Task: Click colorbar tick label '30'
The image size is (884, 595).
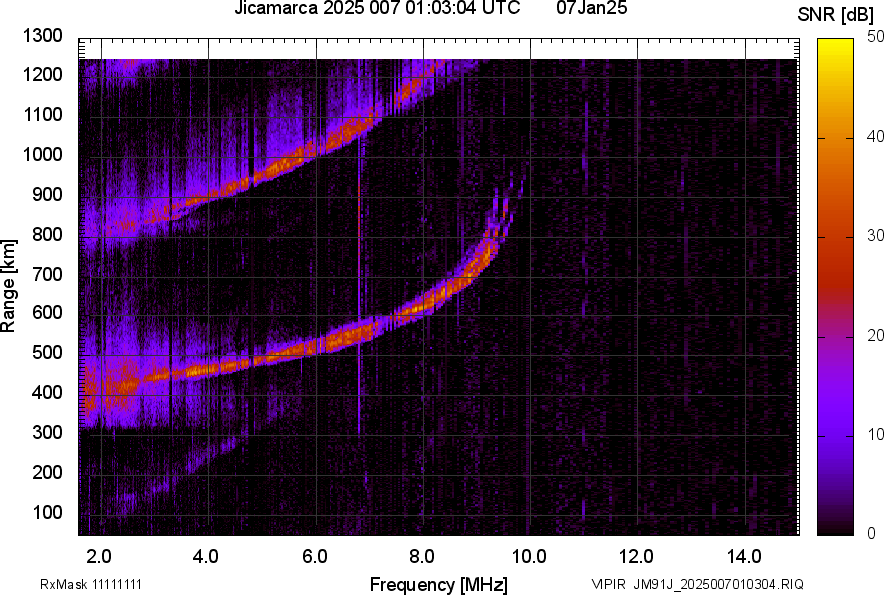Action: click(875, 236)
